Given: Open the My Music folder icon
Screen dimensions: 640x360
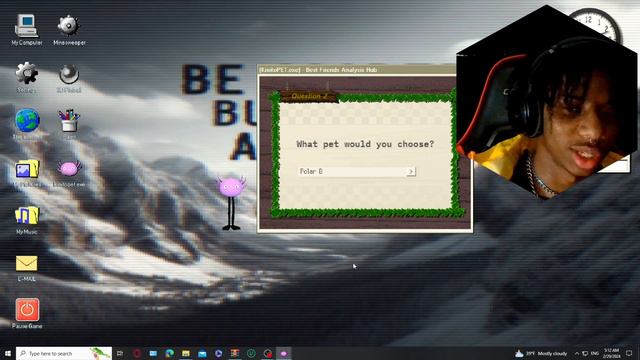Looking at the screenshot, I should click(27, 220).
